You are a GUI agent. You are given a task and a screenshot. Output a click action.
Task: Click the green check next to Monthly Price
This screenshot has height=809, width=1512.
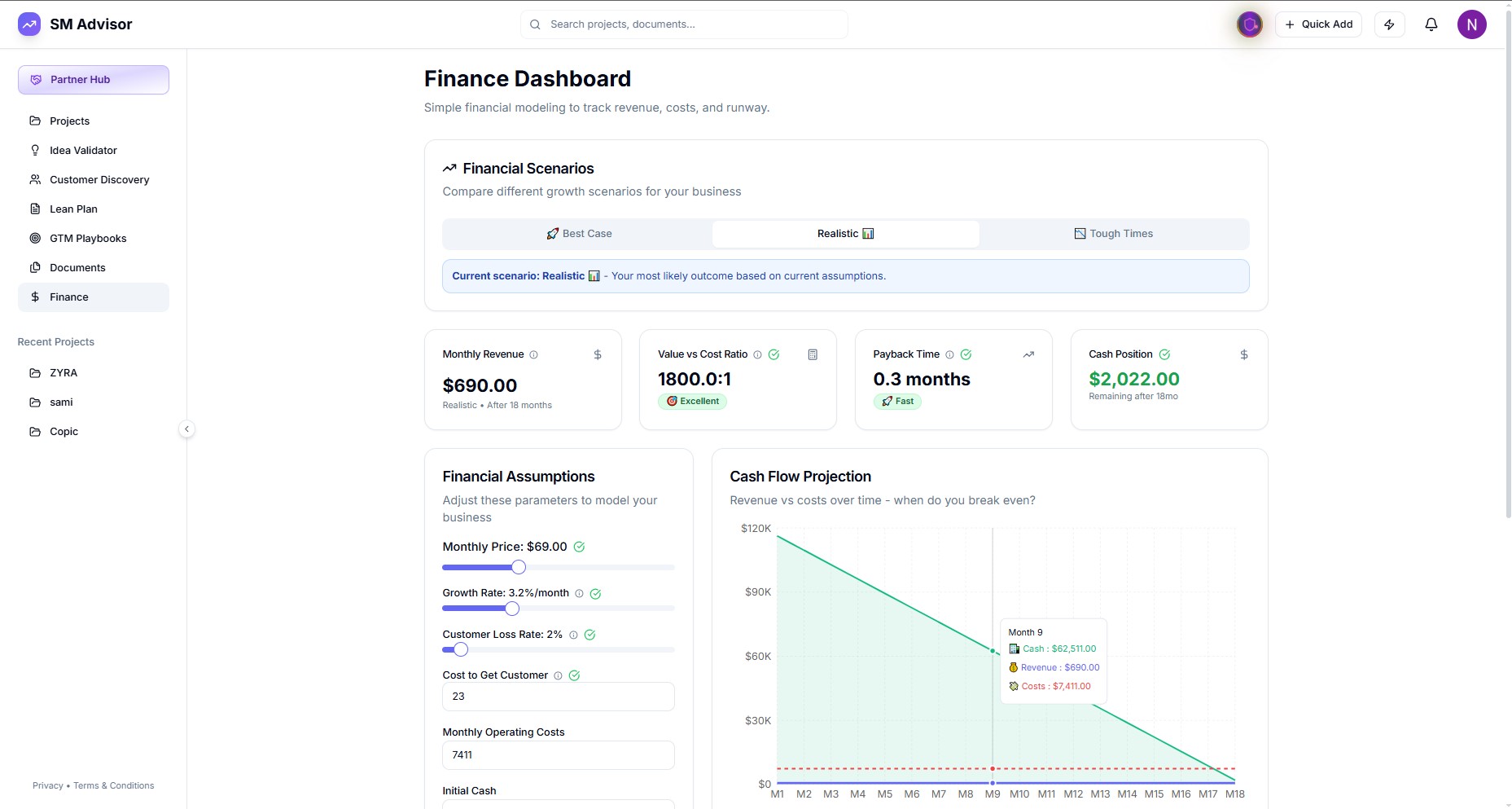point(579,547)
